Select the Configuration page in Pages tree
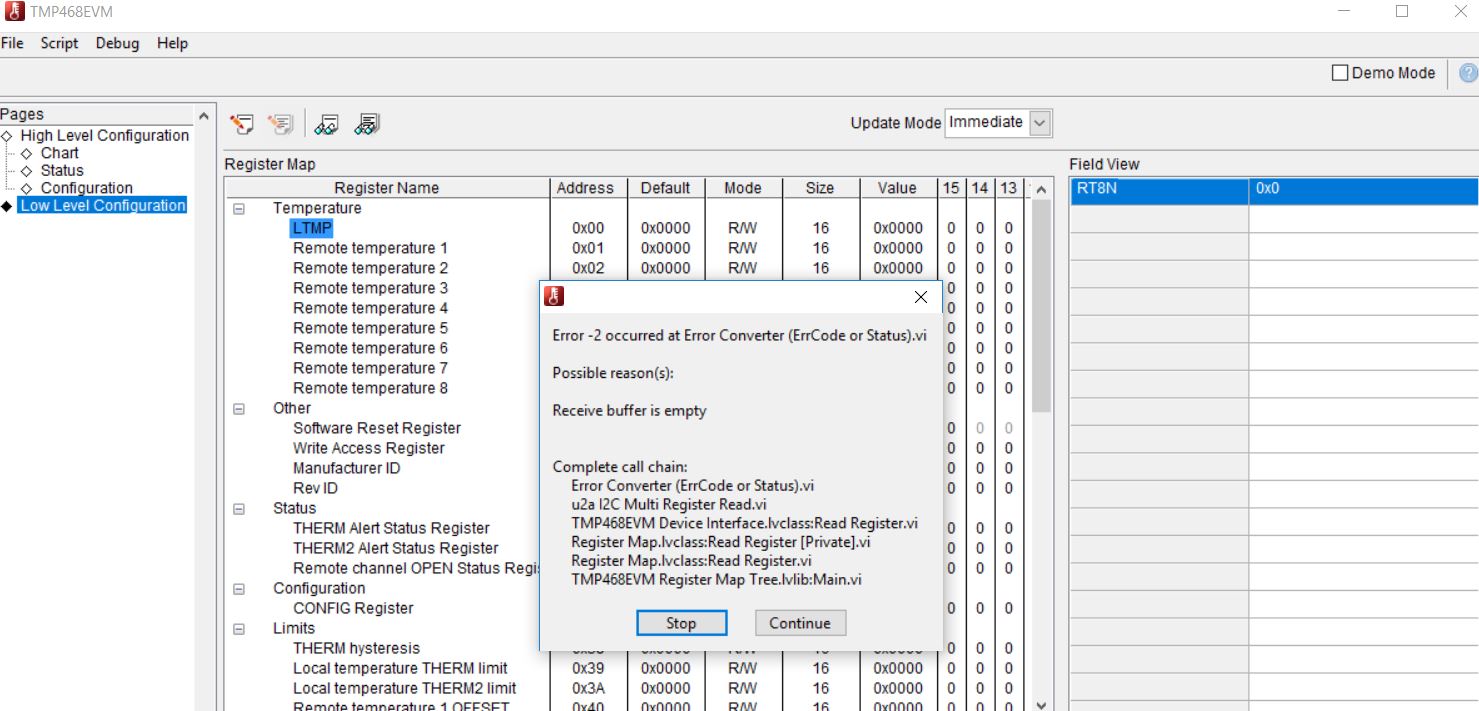The height and width of the screenshot is (711, 1479). pos(86,188)
